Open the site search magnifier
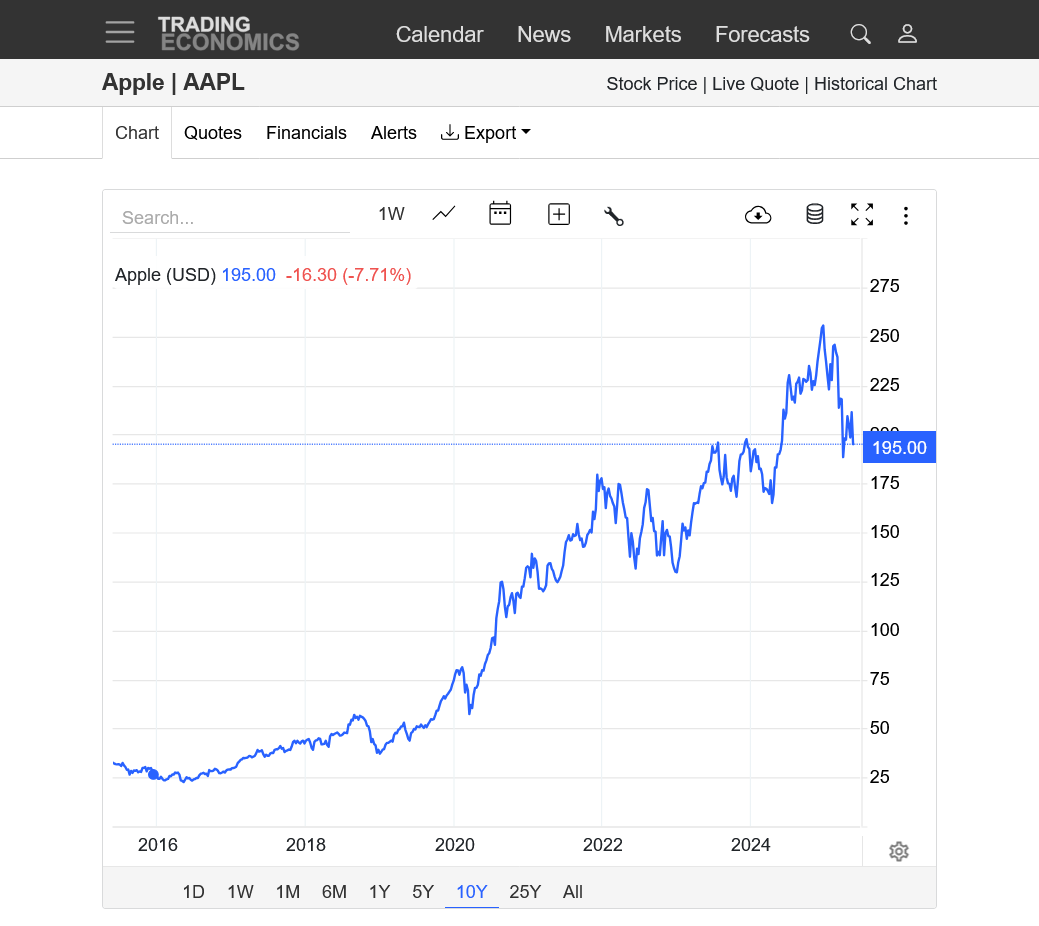 click(860, 34)
